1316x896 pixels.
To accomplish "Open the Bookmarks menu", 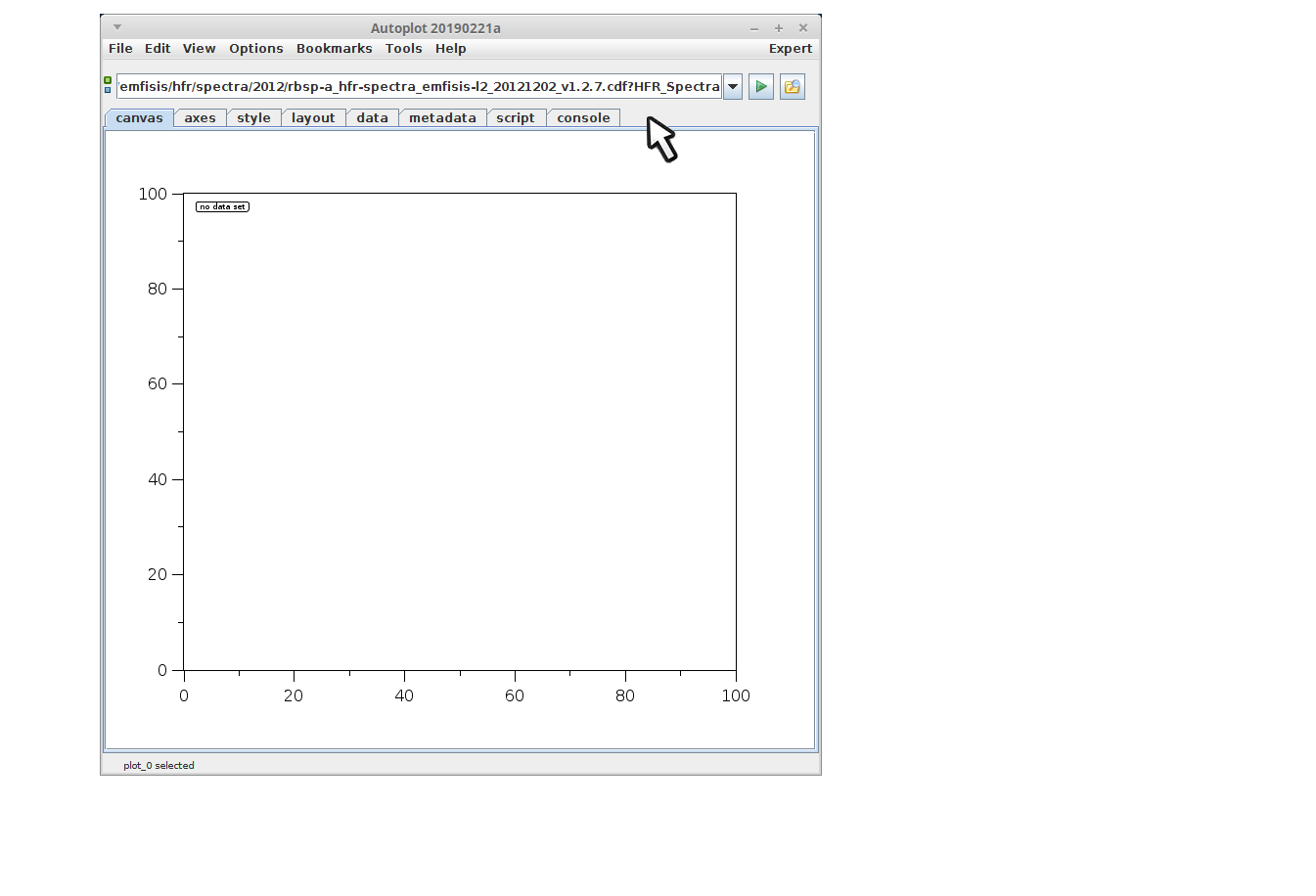I will 334,49.
